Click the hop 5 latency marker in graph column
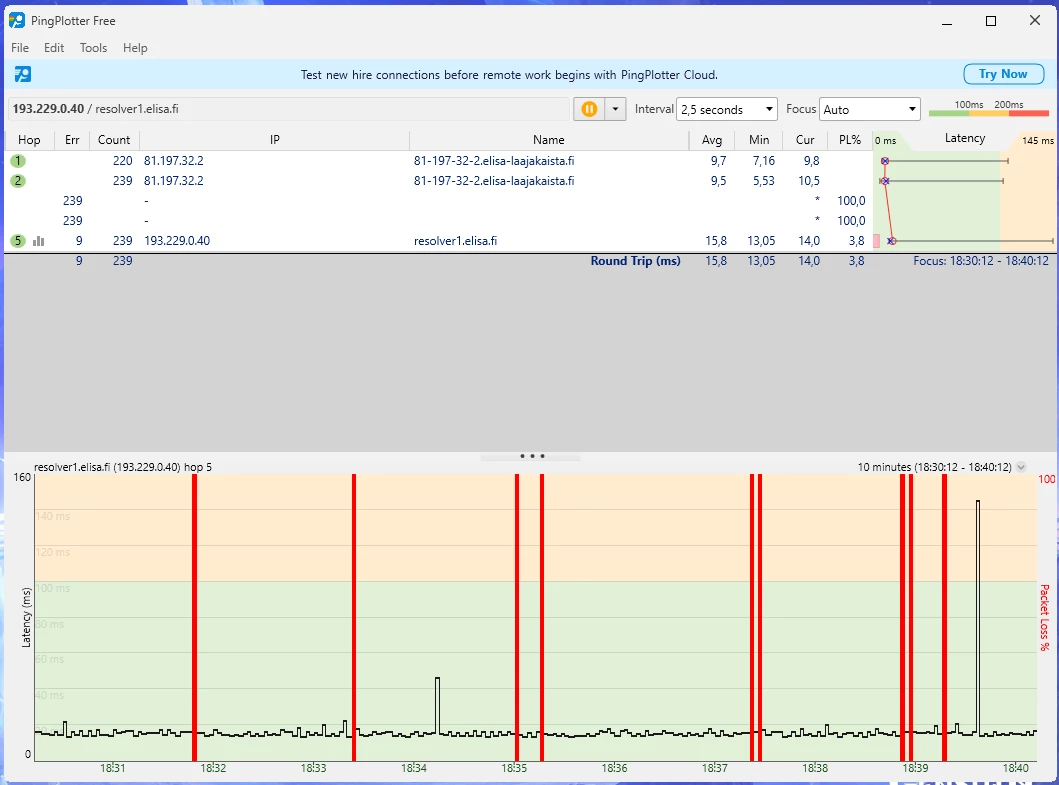The height and width of the screenshot is (785, 1059). pos(892,240)
